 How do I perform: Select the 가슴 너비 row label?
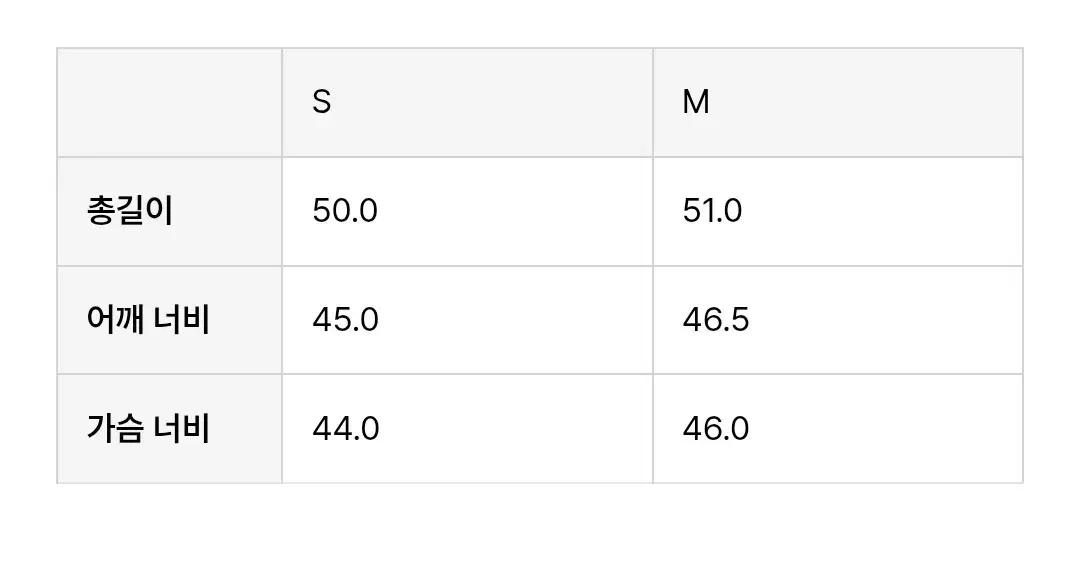click(148, 429)
